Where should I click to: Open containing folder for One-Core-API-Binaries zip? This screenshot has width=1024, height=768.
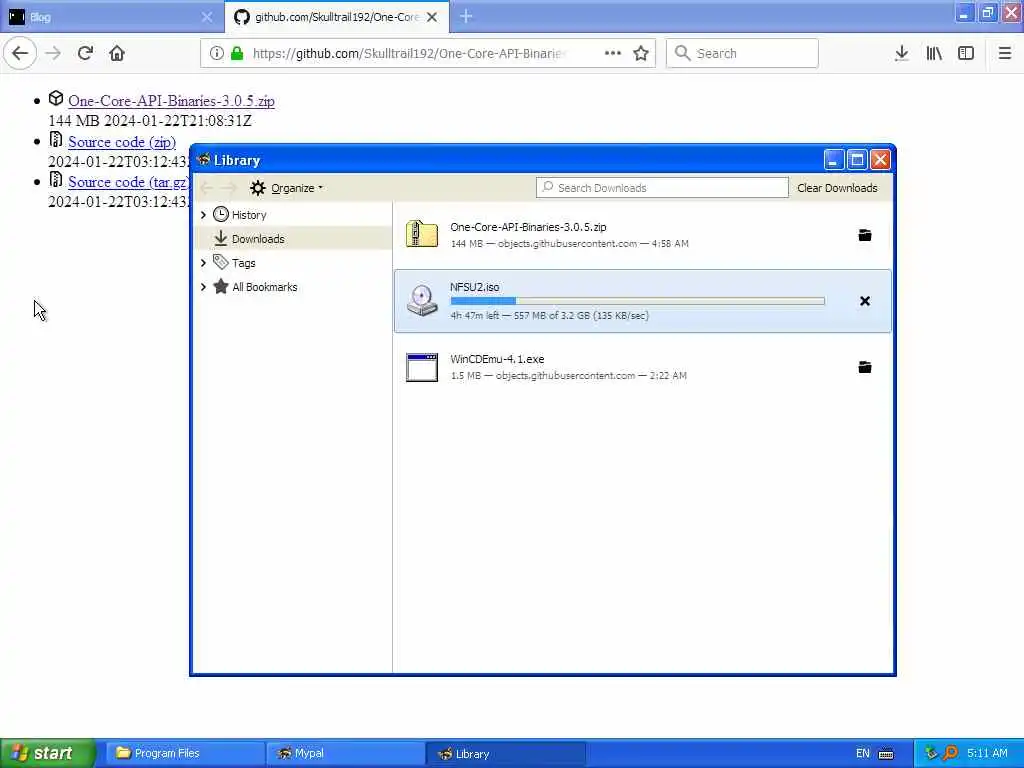(x=865, y=235)
